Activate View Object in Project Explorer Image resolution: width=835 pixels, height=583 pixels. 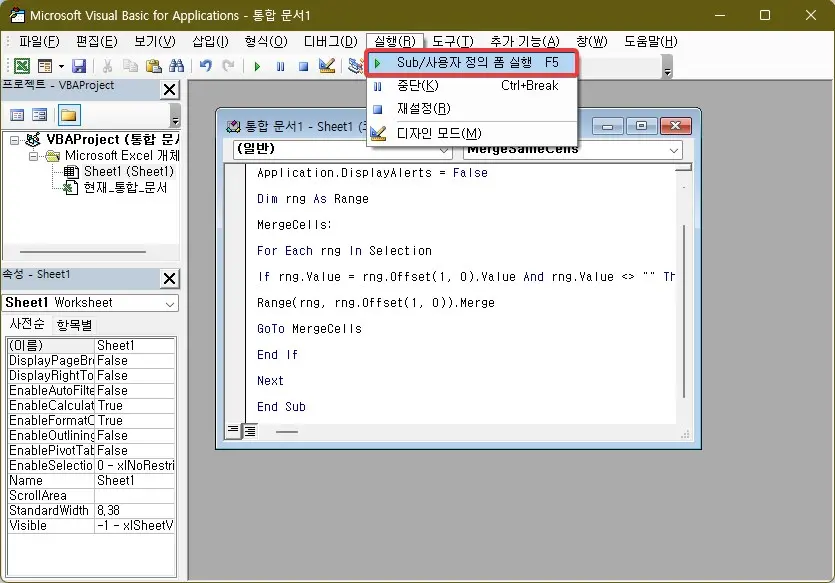pos(38,114)
